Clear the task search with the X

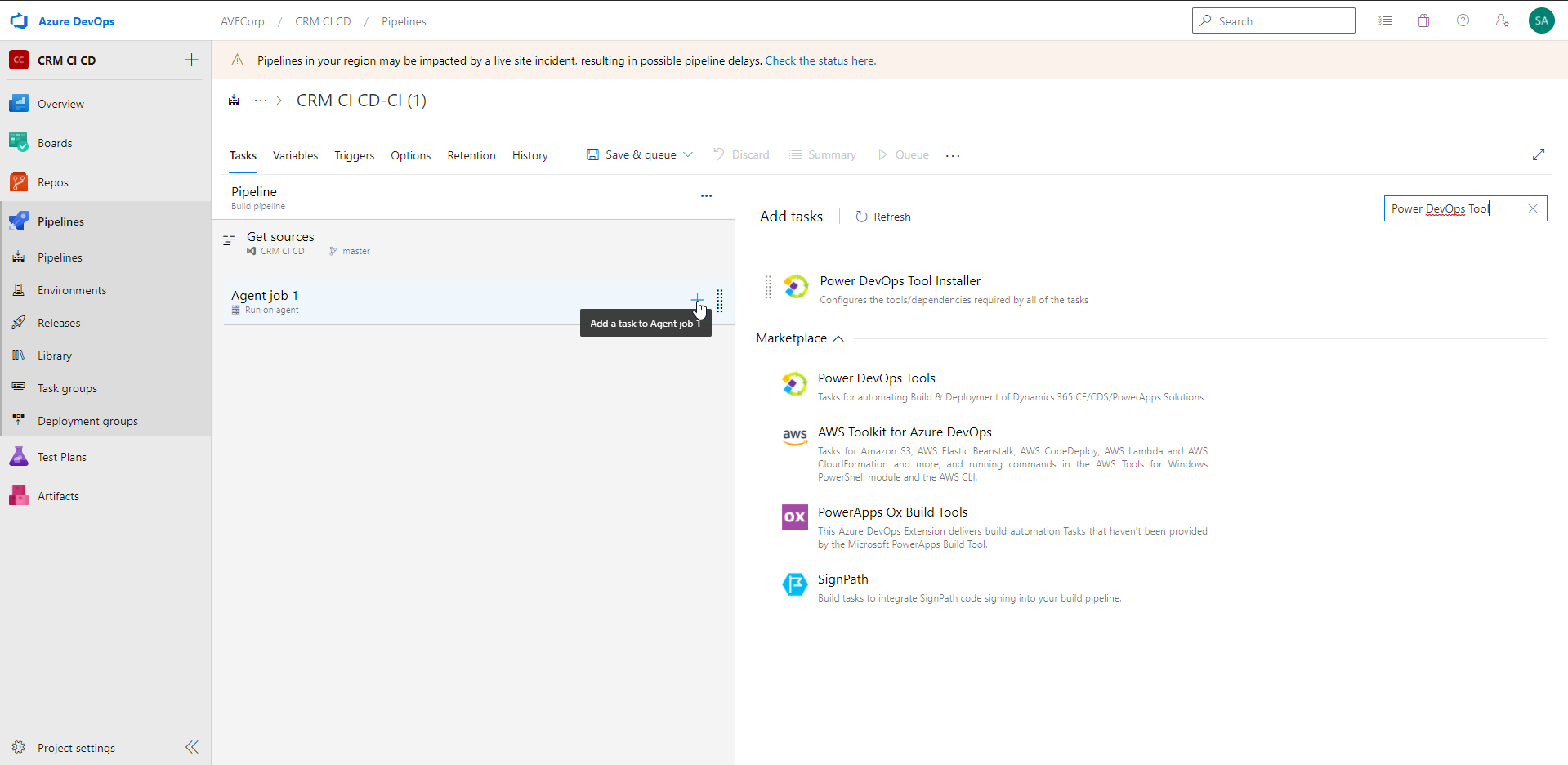click(1533, 208)
